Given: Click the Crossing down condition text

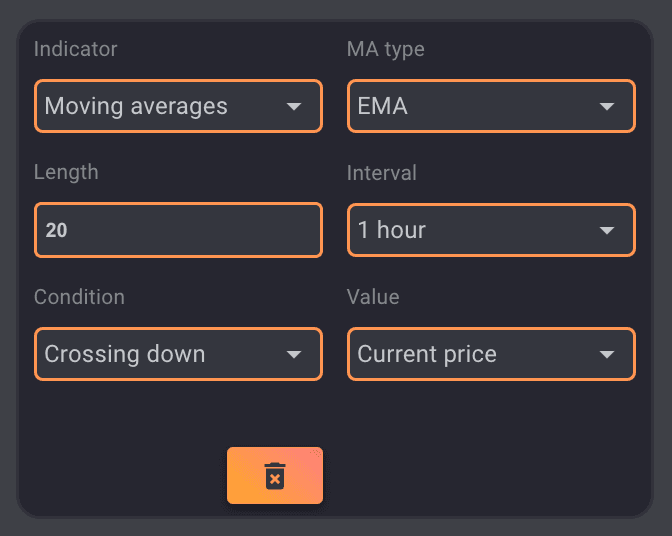Looking at the screenshot, I should point(125,354).
